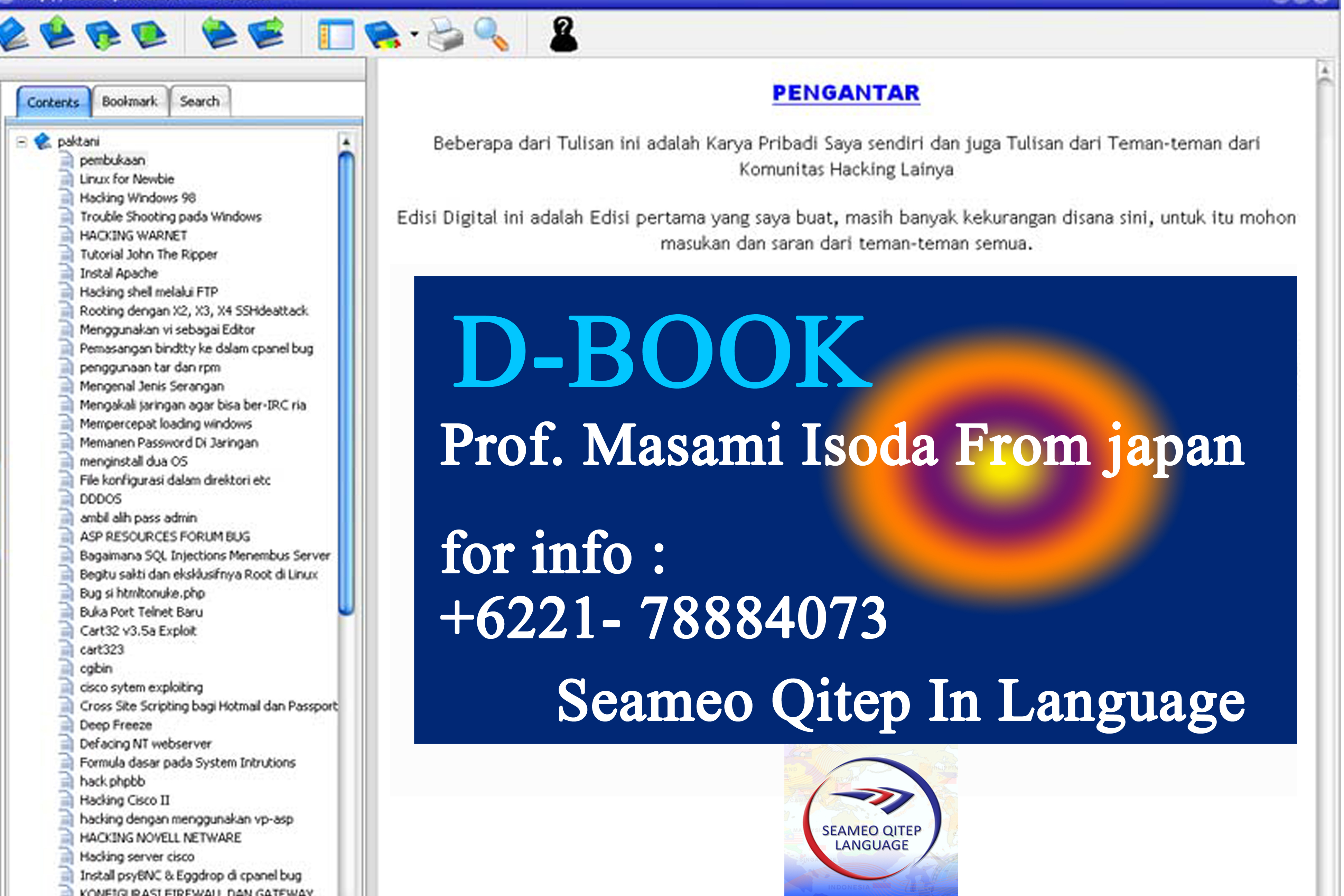Open Mengenal Jenis Serangan topic
This screenshot has width=1344, height=896.
tap(151, 386)
